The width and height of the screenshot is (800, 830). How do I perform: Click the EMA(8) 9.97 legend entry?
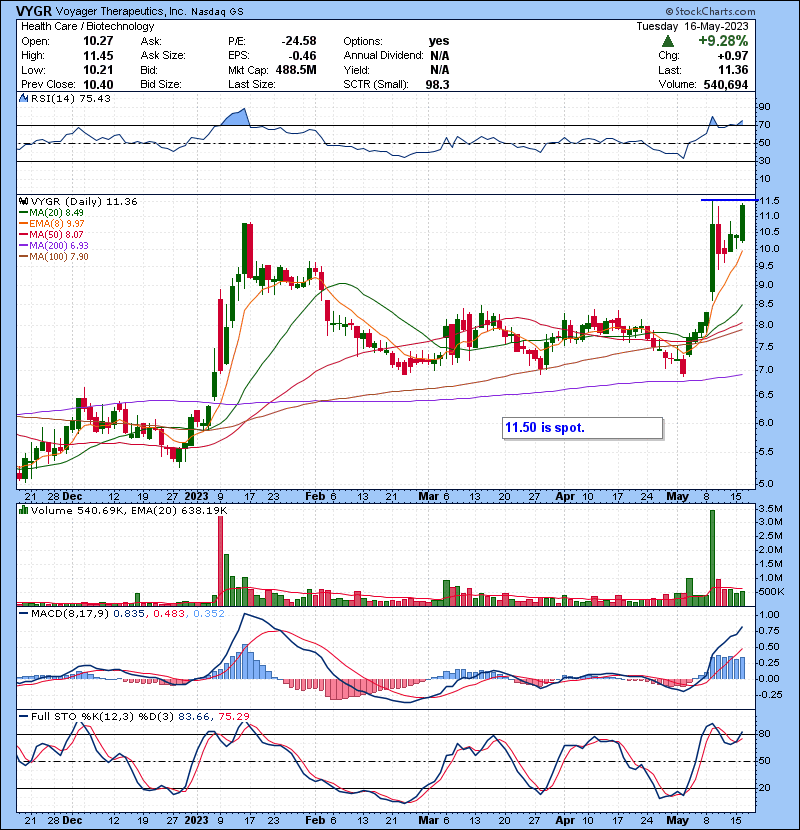[51, 224]
